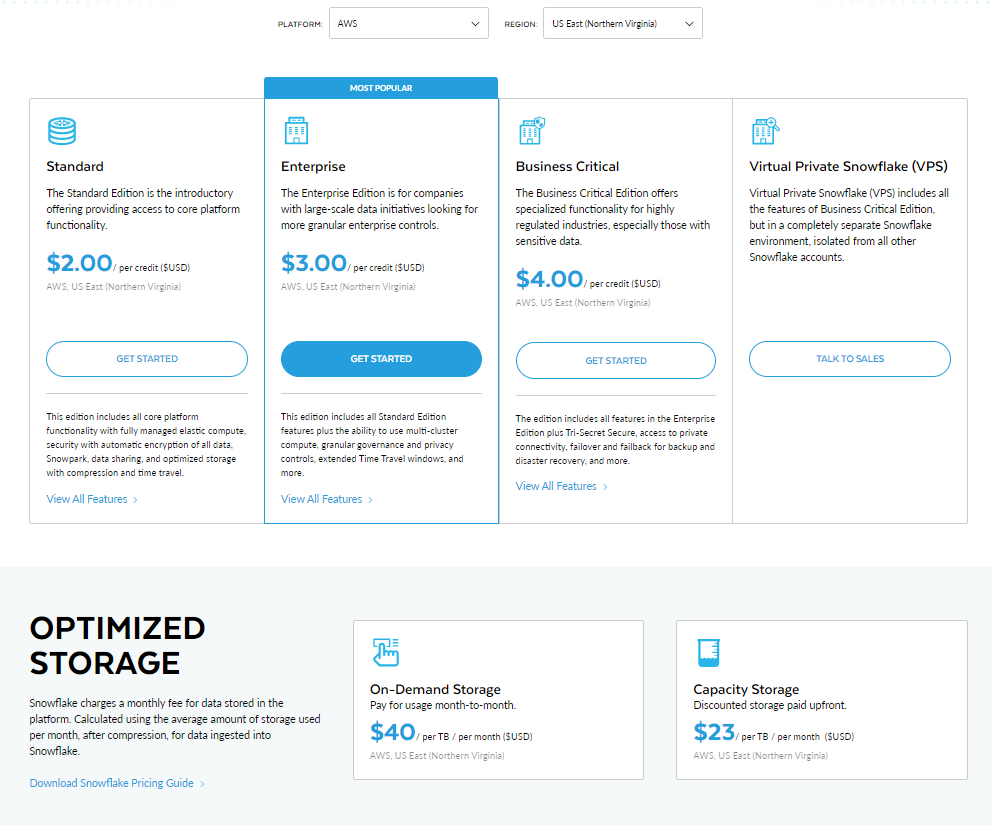Open the Platform dropdown showing AWS

coord(408,22)
